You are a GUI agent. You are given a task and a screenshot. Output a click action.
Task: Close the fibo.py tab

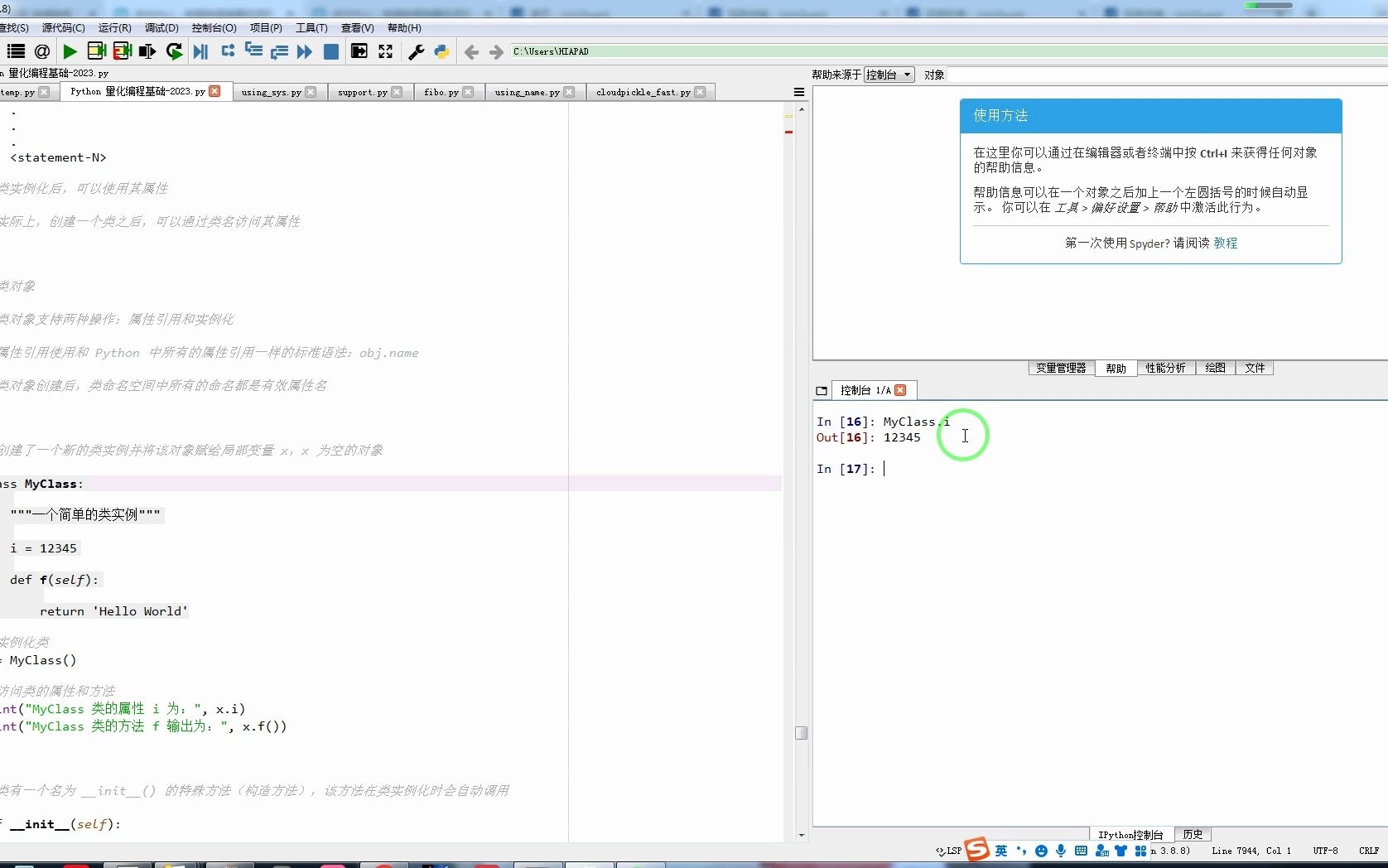point(468,92)
